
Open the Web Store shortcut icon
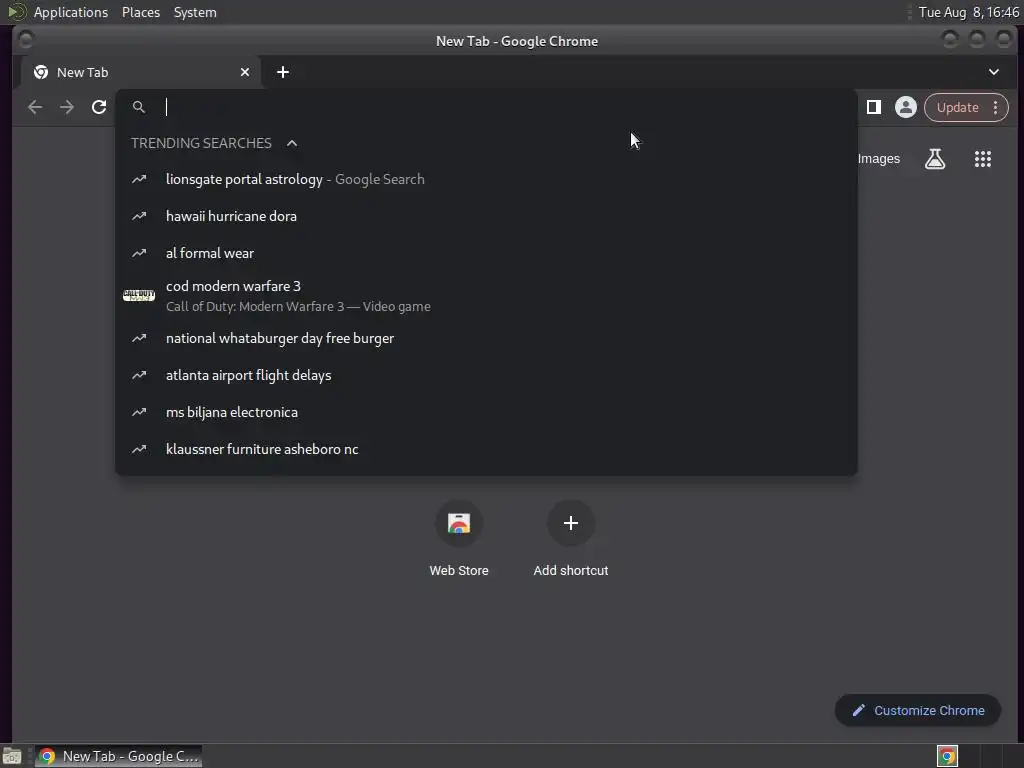click(459, 523)
